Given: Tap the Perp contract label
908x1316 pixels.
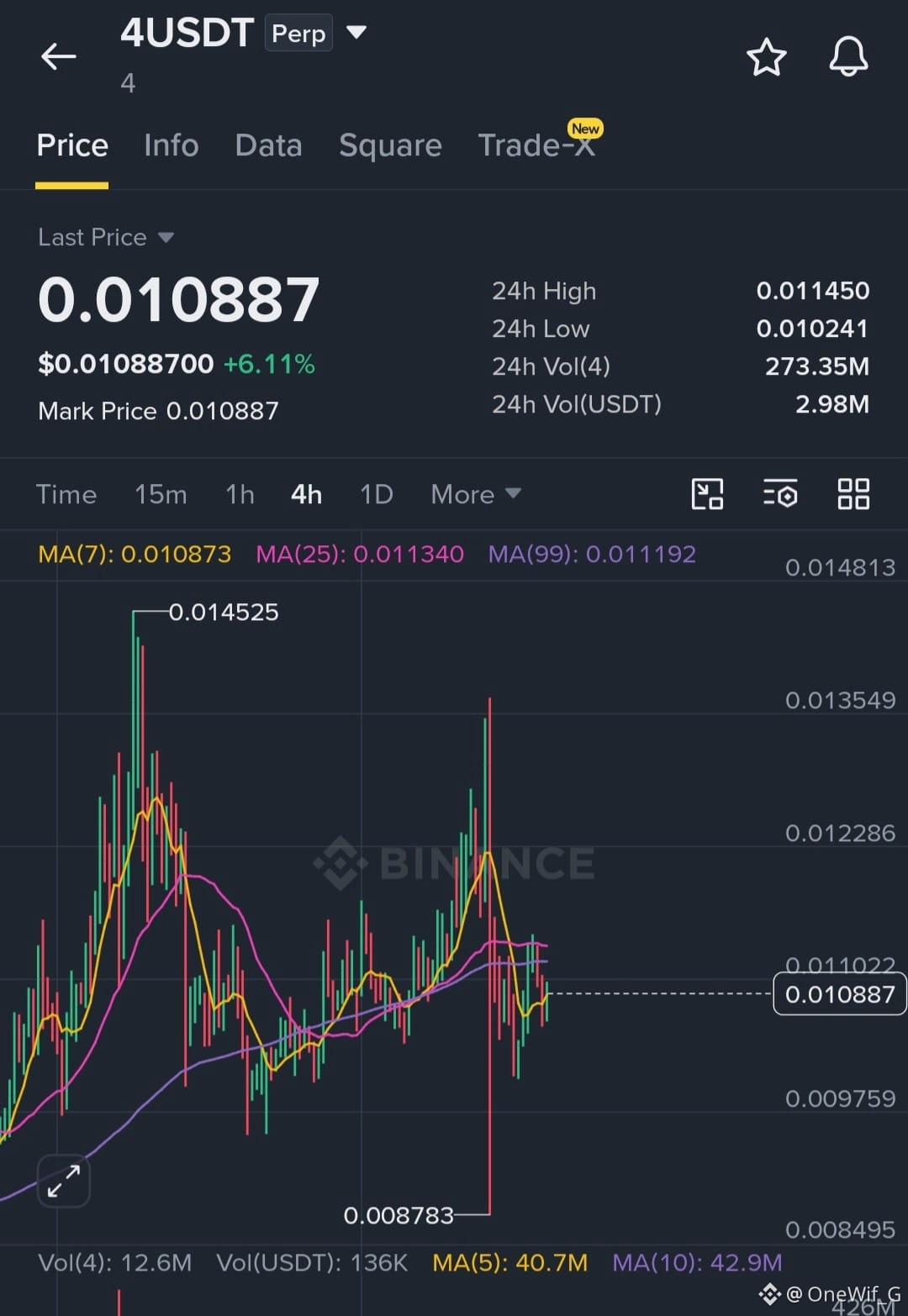Looking at the screenshot, I should tap(298, 34).
